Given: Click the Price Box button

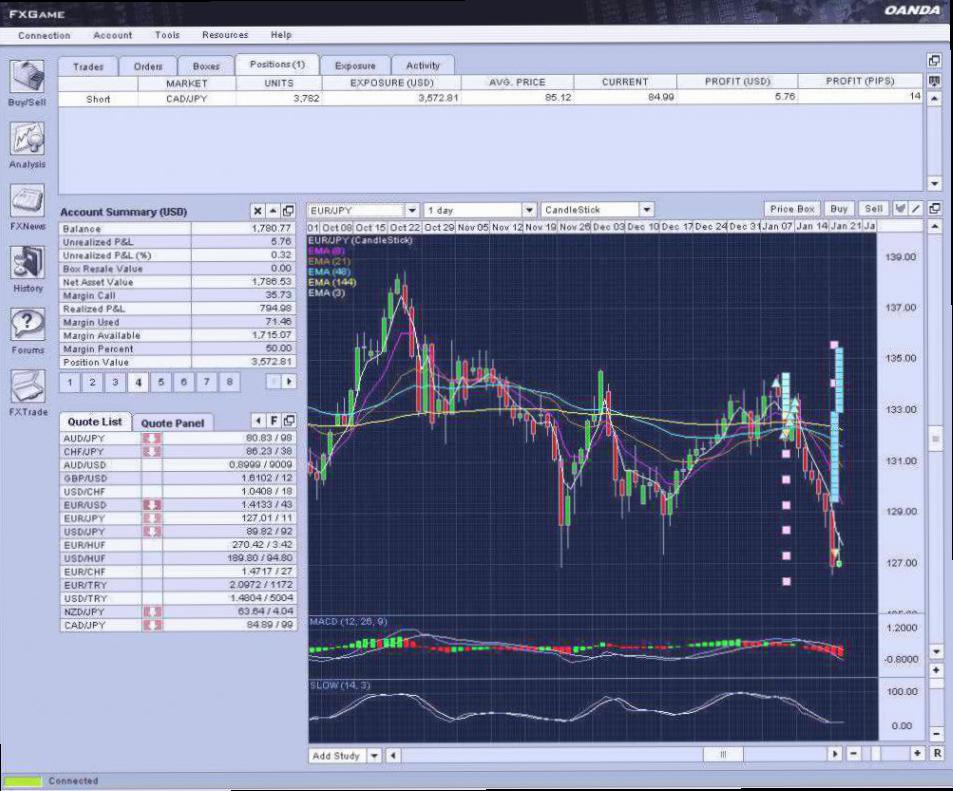Looking at the screenshot, I should 792,209.
